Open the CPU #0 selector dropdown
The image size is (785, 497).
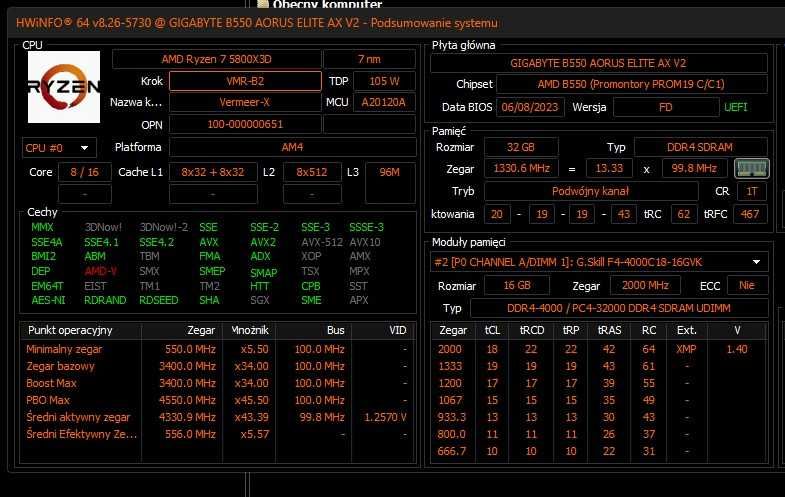[59, 148]
